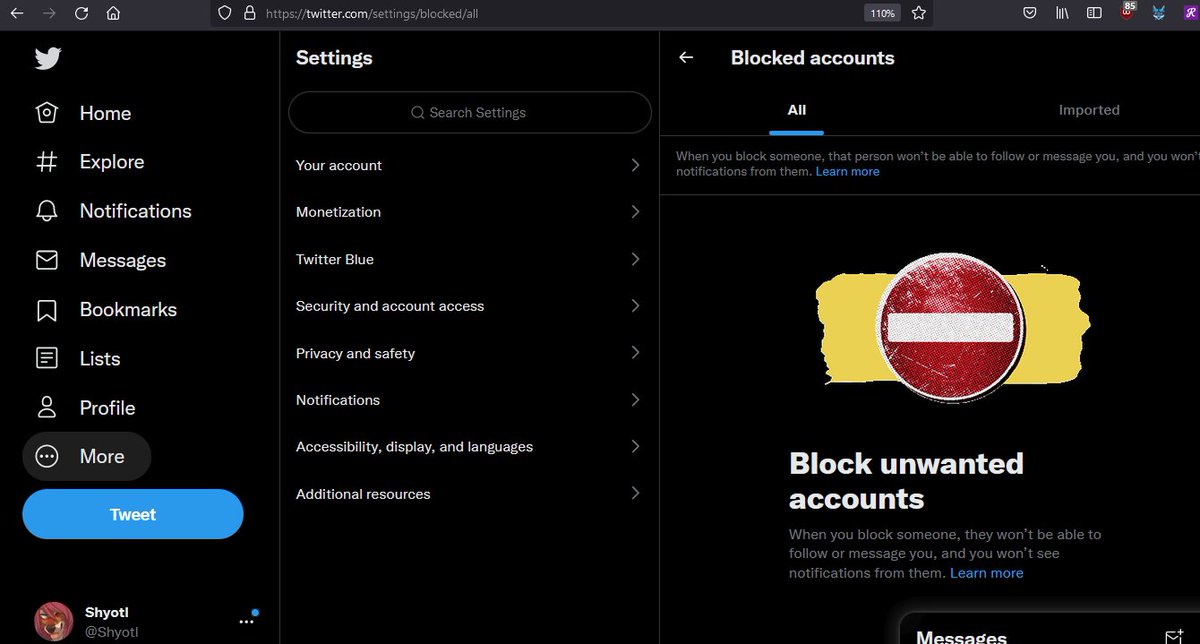Compose new message icon in Messages drawer
The width and height of the screenshot is (1200, 644).
pyautogui.click(x=1174, y=636)
